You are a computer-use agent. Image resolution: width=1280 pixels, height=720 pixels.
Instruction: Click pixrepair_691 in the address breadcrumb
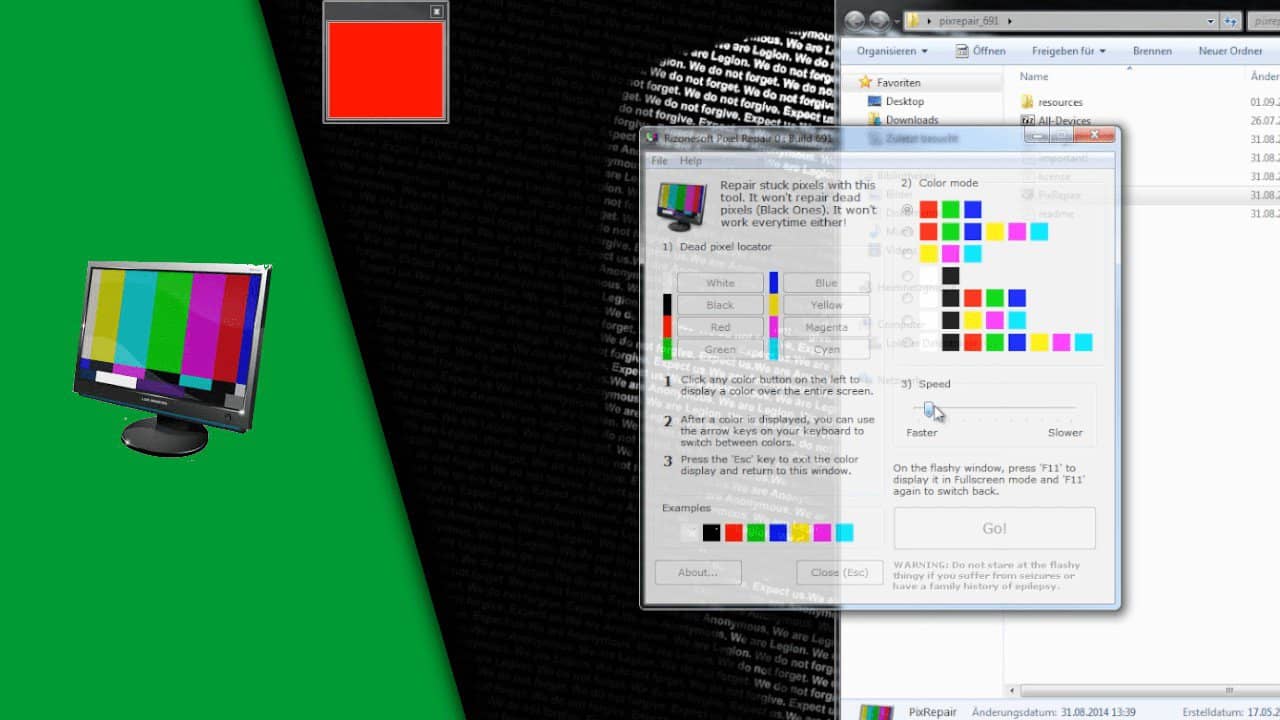coord(970,21)
